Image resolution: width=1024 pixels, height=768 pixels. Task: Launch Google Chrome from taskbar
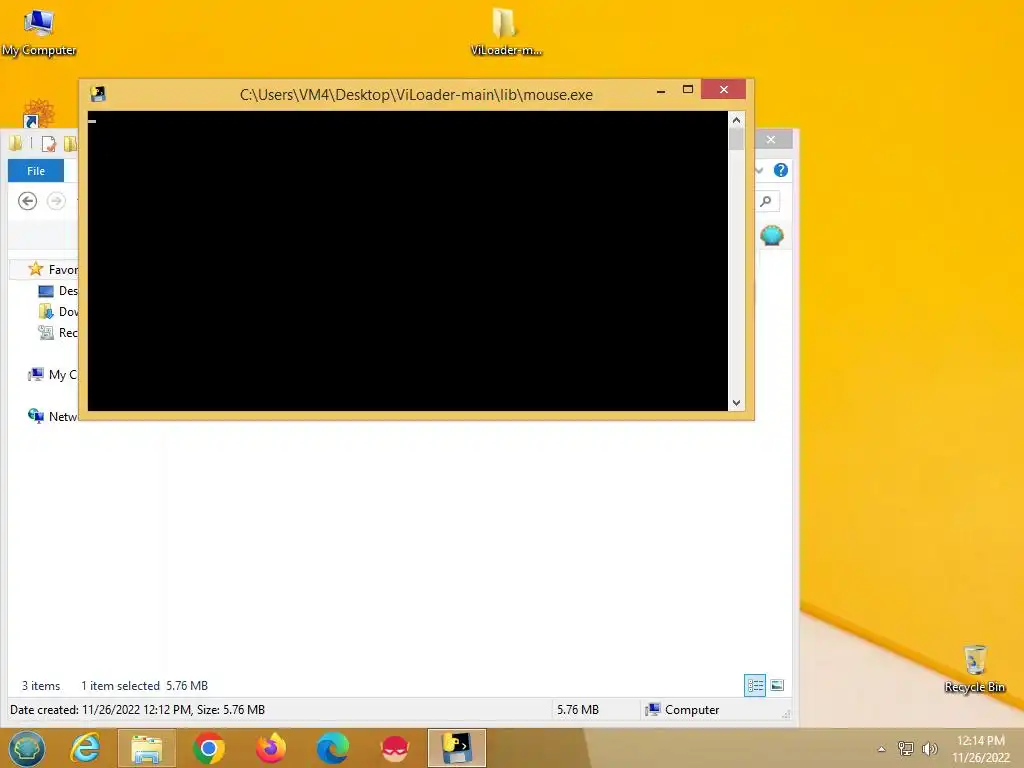coord(209,748)
